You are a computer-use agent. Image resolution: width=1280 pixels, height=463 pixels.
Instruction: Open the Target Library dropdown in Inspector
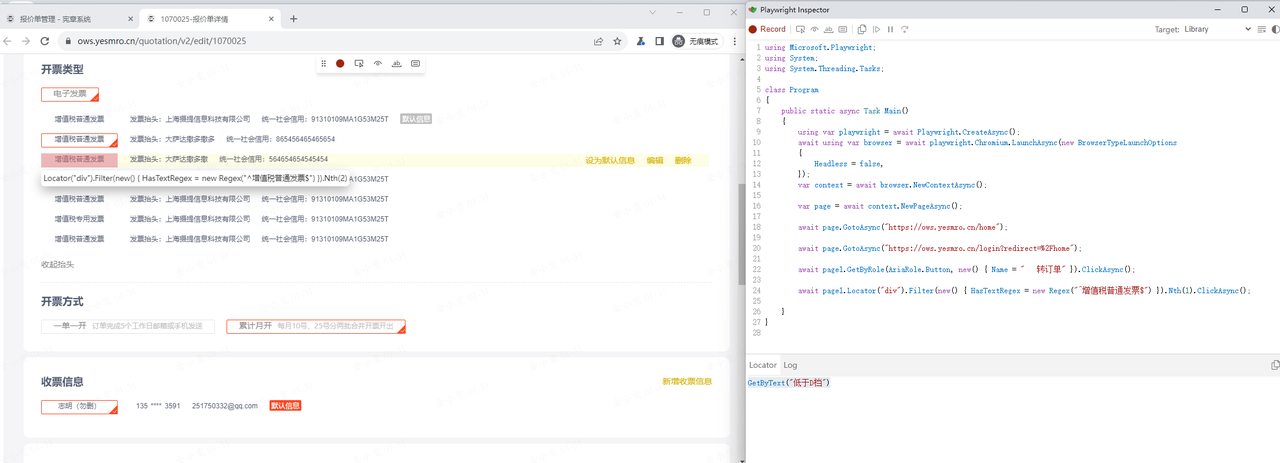click(1217, 29)
